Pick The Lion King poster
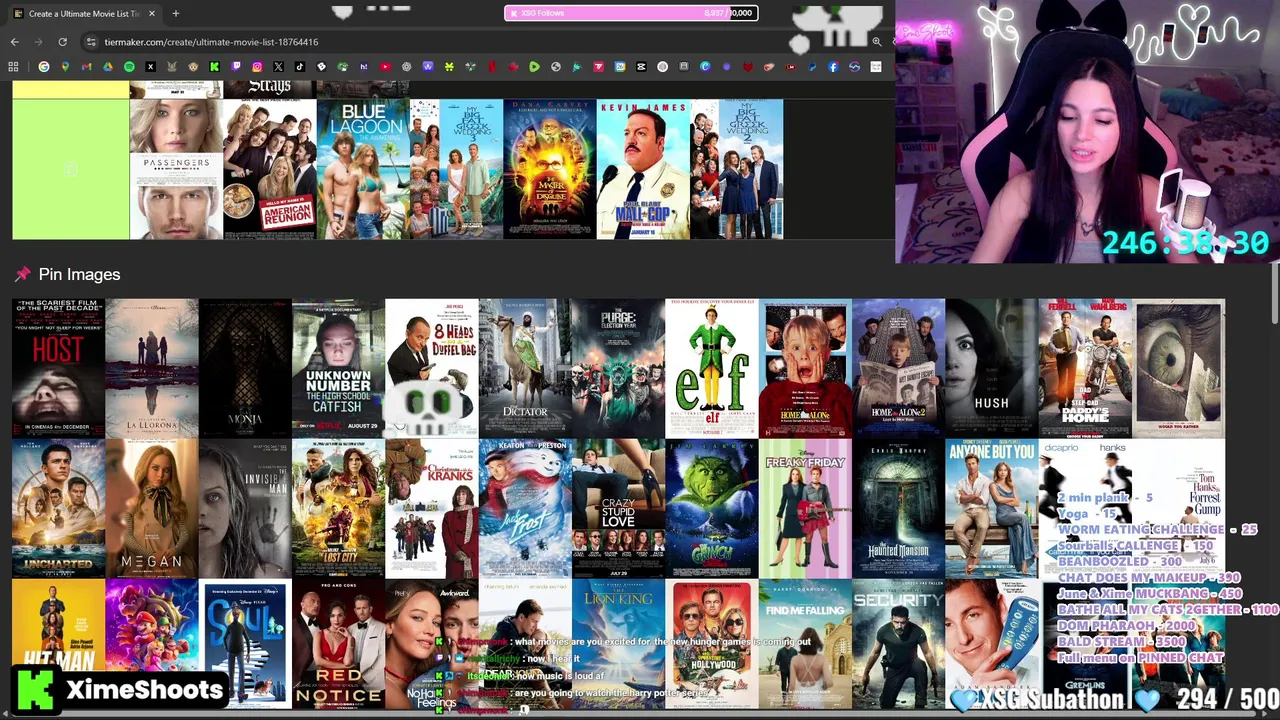1280x720 pixels. [618, 645]
